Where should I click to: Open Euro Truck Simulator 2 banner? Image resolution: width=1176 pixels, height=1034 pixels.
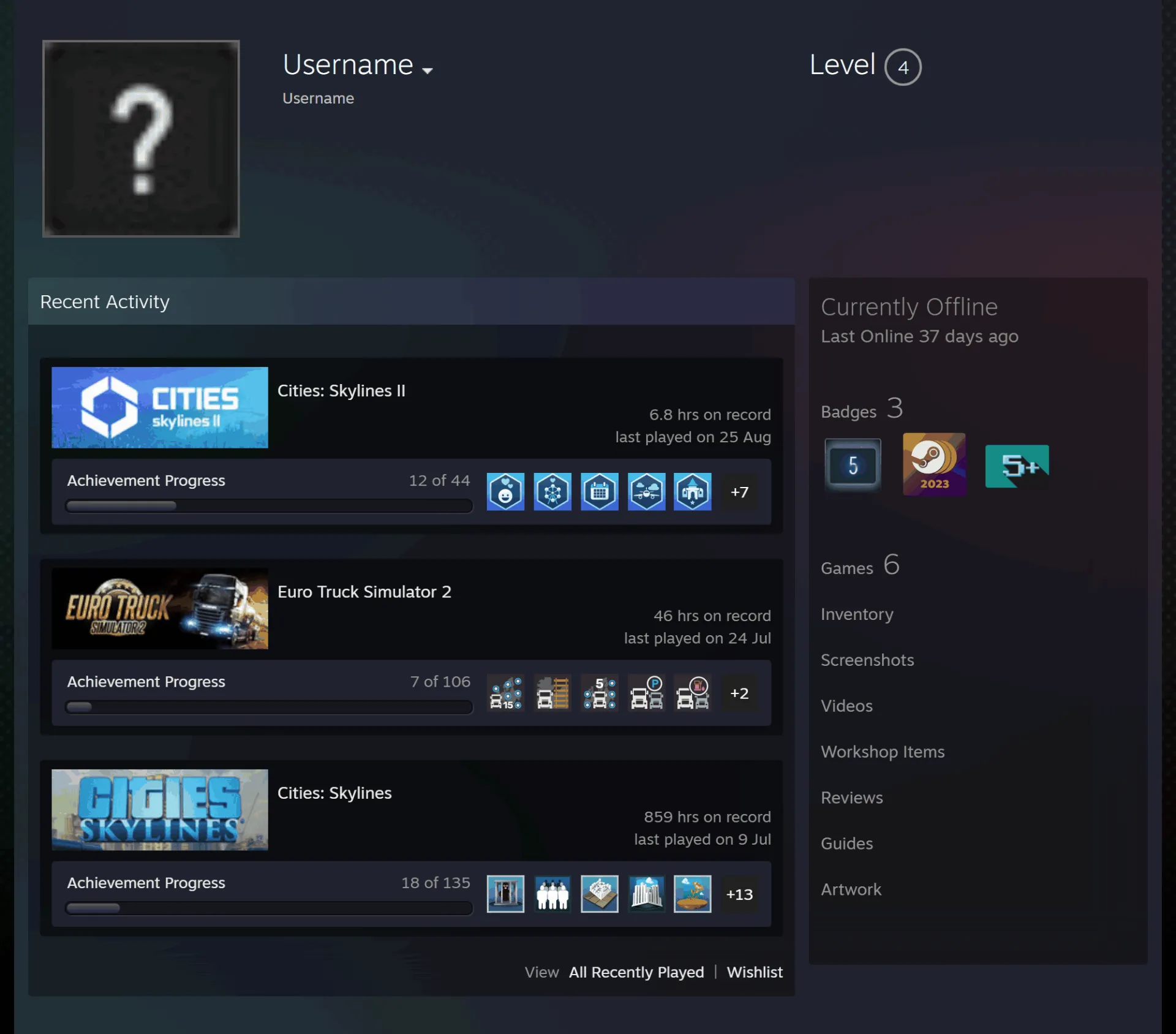(x=160, y=608)
